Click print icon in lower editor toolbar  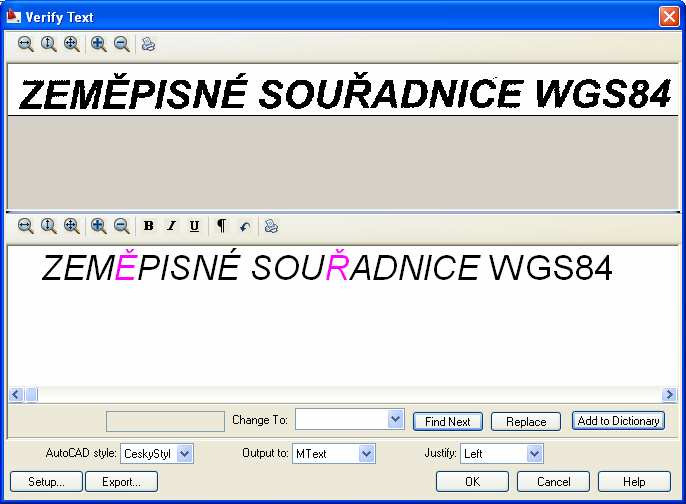click(271, 226)
